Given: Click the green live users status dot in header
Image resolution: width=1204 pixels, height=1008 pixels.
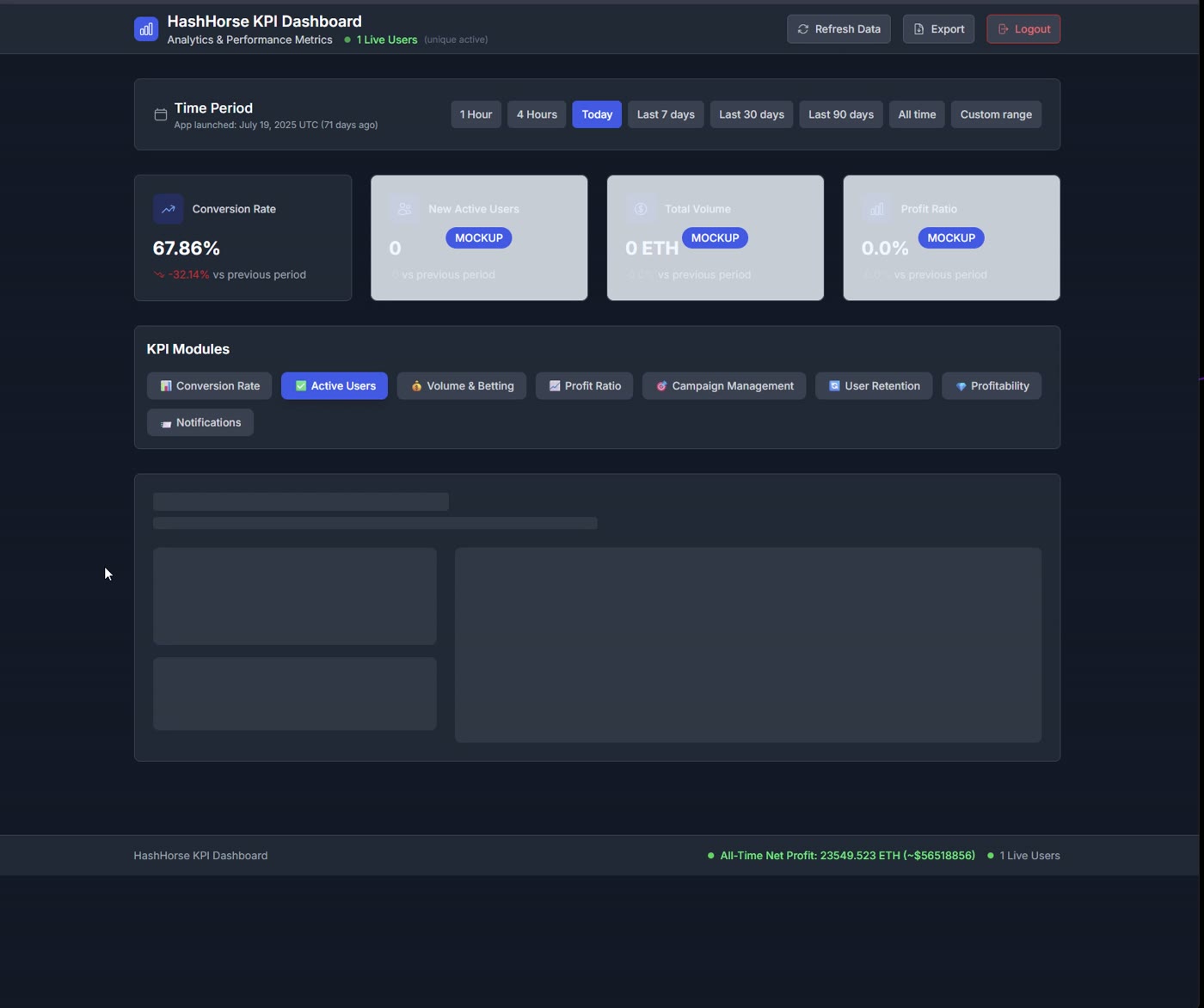Looking at the screenshot, I should click(347, 40).
